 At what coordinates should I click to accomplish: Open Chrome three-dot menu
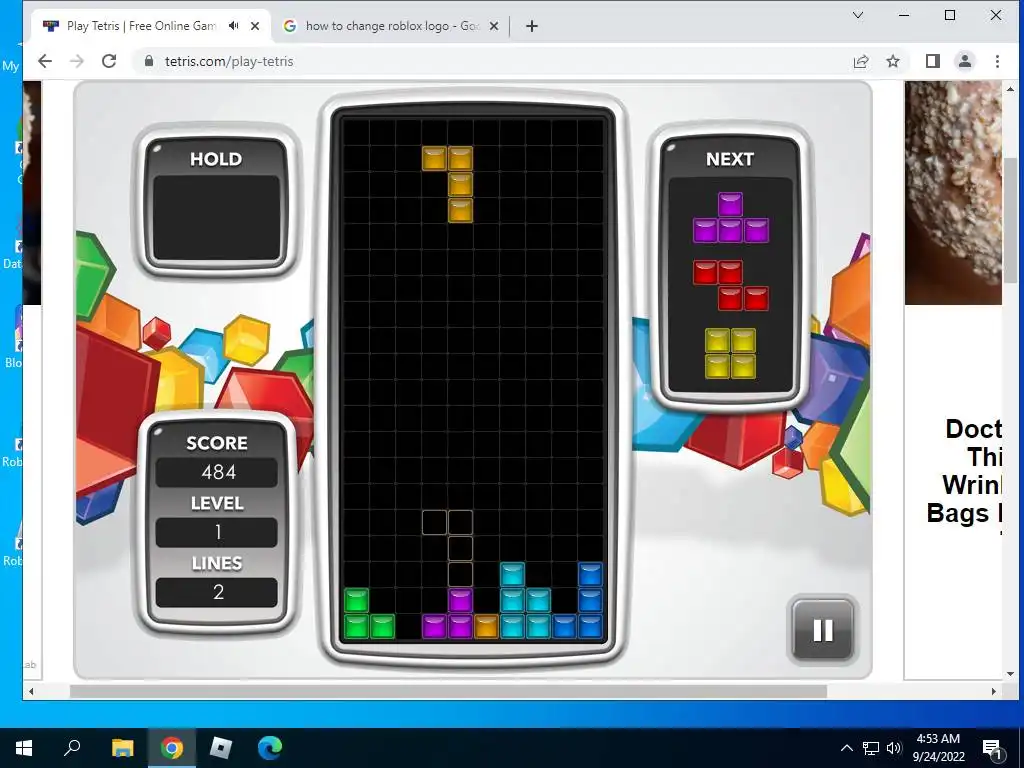(997, 61)
